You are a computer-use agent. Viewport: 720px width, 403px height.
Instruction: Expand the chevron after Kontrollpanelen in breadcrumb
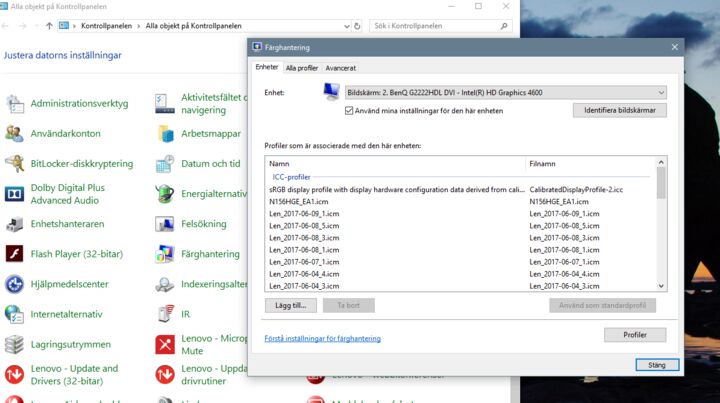(139, 26)
